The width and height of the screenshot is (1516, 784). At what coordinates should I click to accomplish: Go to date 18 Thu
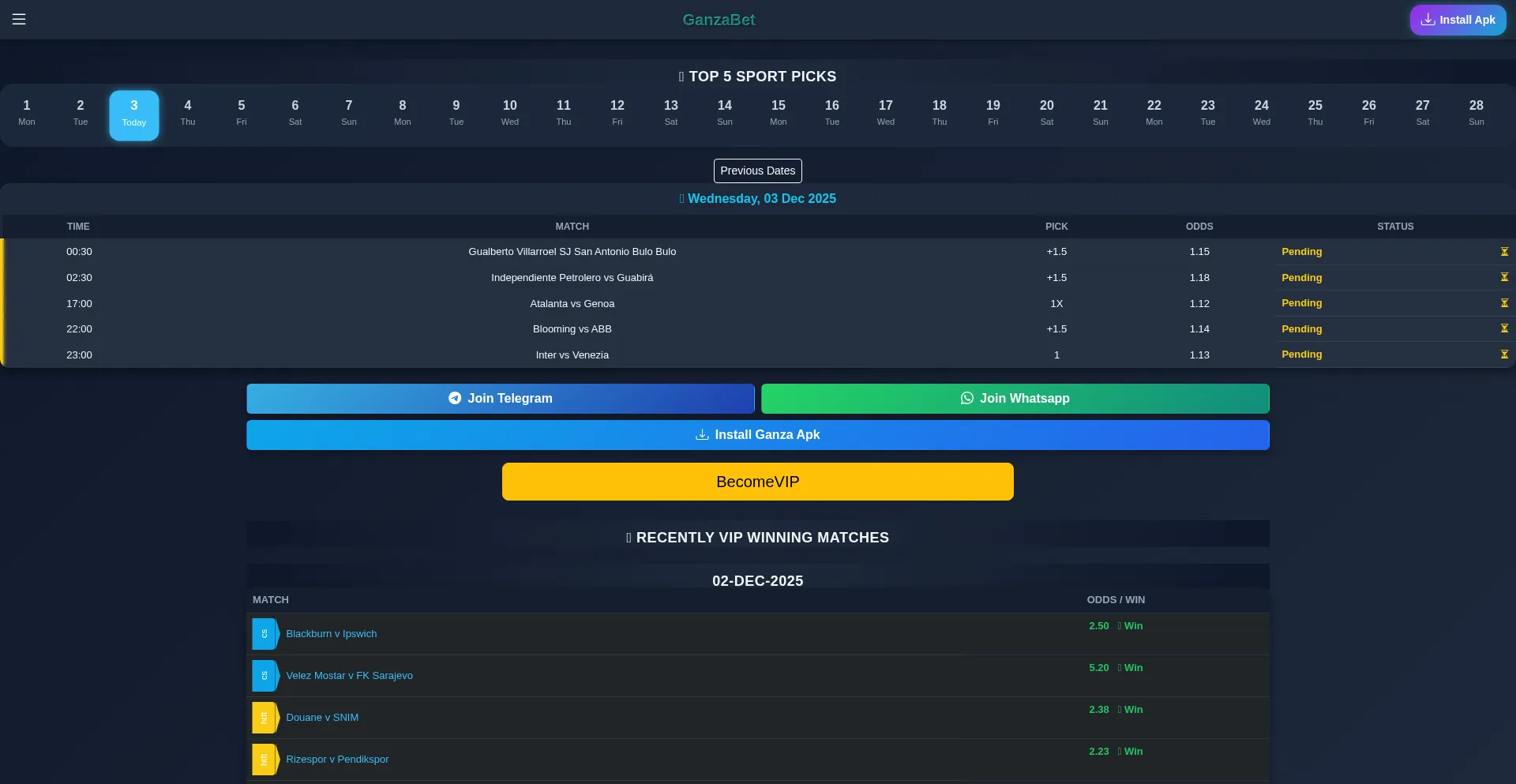click(940, 112)
